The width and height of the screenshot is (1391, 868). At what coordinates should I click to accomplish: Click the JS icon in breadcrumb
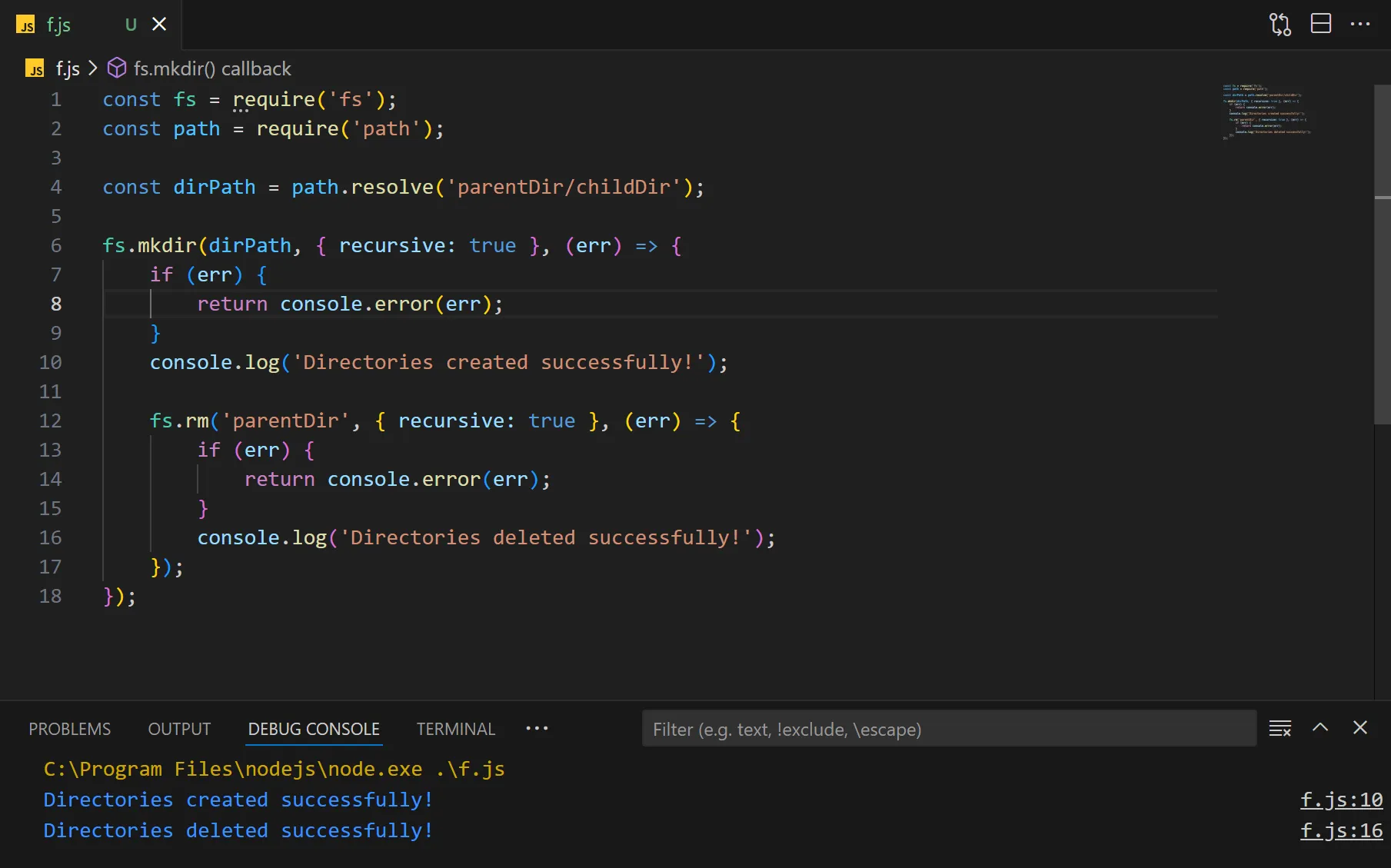coord(35,69)
